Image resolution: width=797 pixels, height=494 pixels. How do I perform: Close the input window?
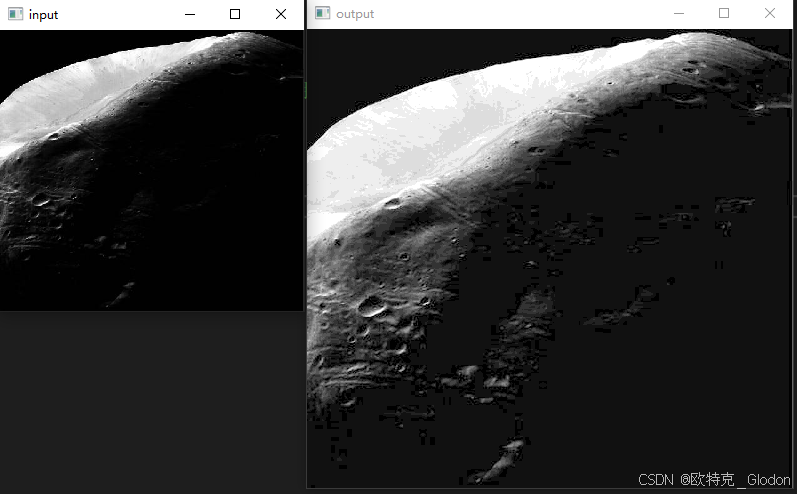pyautogui.click(x=281, y=14)
